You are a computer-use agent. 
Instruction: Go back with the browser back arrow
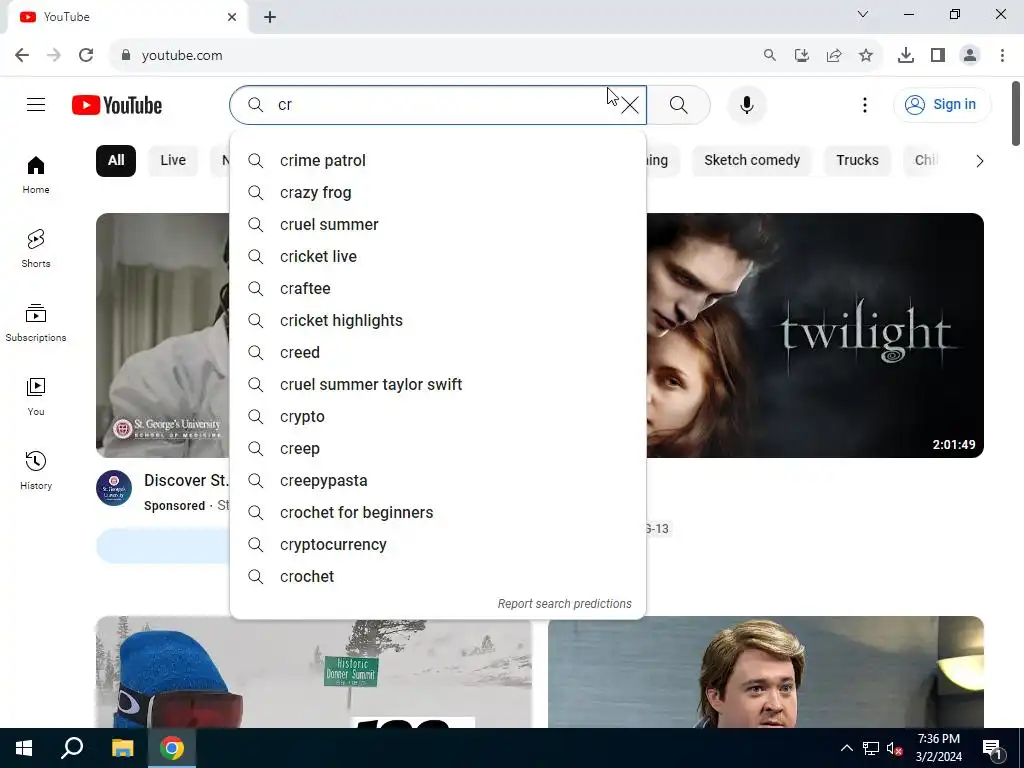point(22,56)
